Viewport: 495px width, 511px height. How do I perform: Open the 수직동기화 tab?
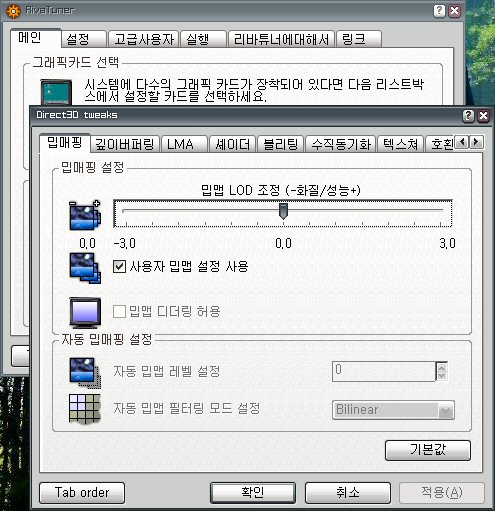[341, 144]
